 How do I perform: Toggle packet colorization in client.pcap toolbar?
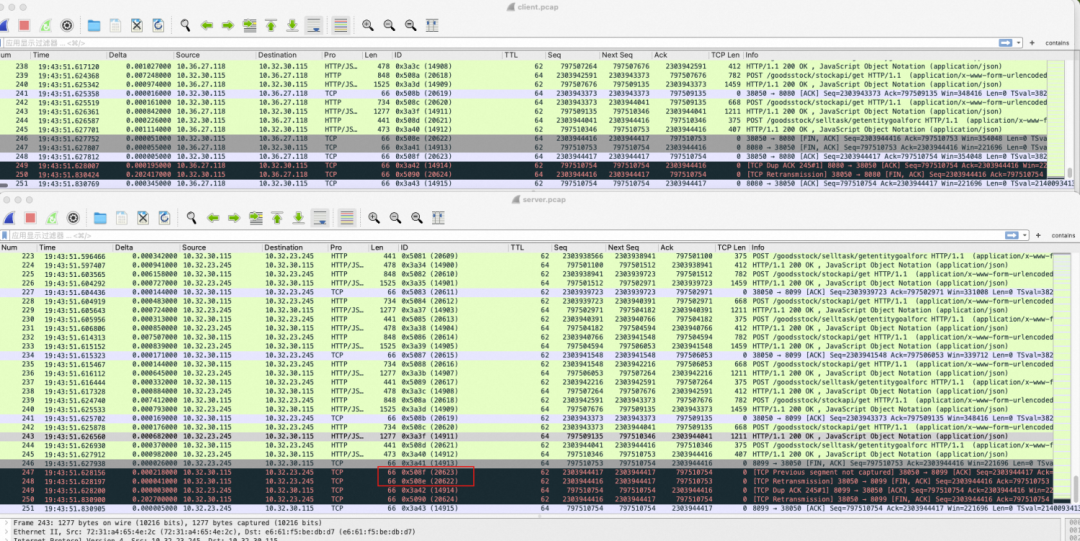click(340, 25)
